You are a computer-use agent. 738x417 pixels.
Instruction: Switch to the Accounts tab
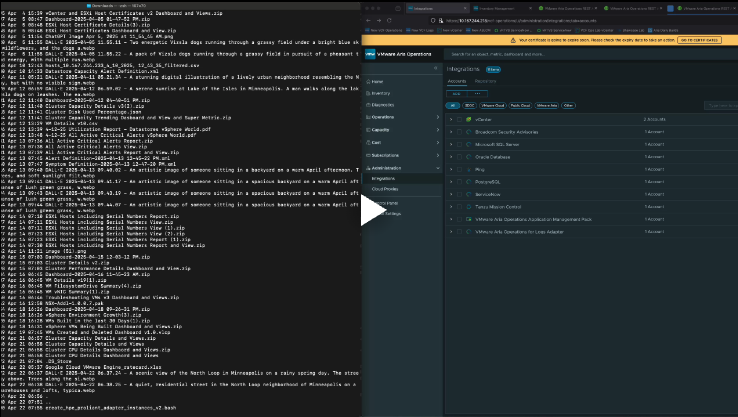457,81
